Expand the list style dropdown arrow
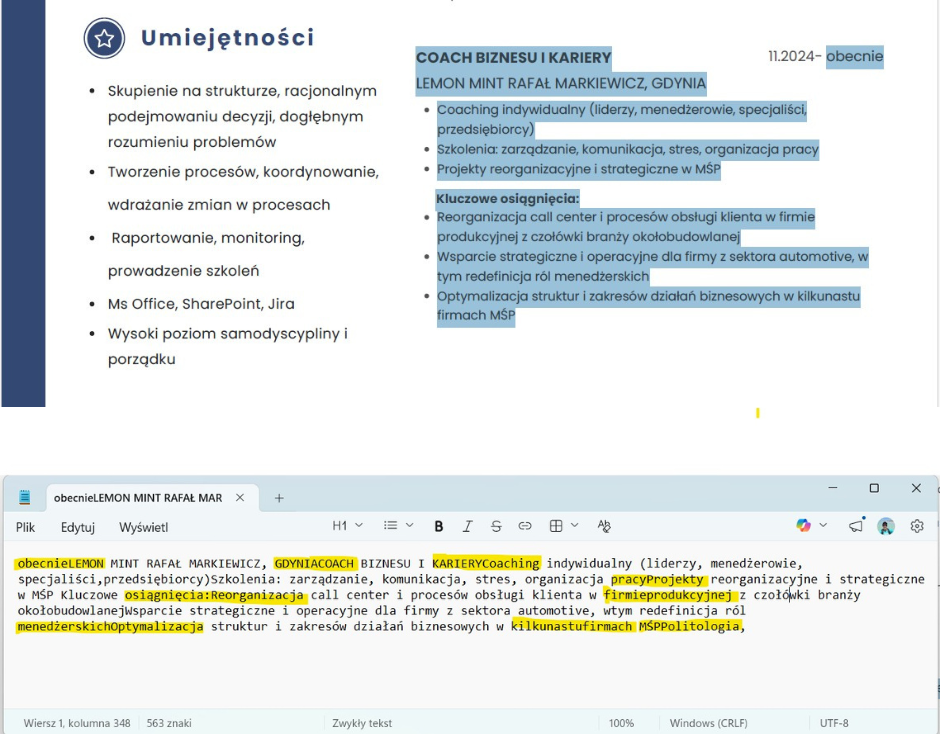 (409, 525)
